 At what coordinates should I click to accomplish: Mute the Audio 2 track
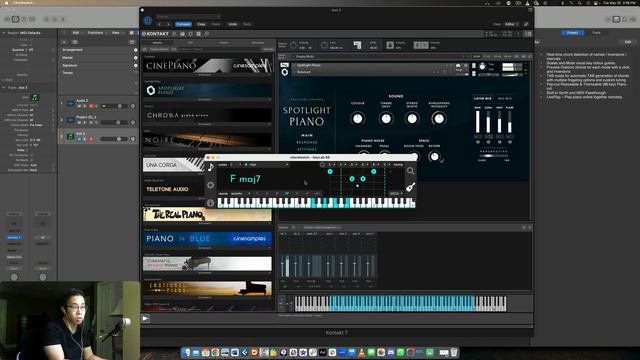[79, 106]
